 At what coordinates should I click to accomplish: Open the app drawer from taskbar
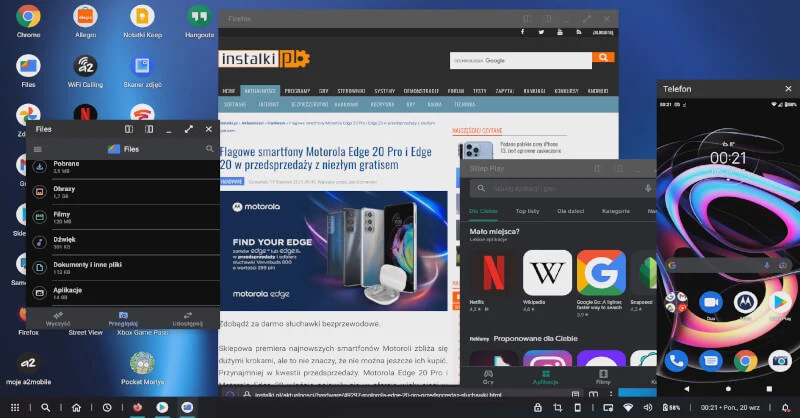(x=15, y=408)
